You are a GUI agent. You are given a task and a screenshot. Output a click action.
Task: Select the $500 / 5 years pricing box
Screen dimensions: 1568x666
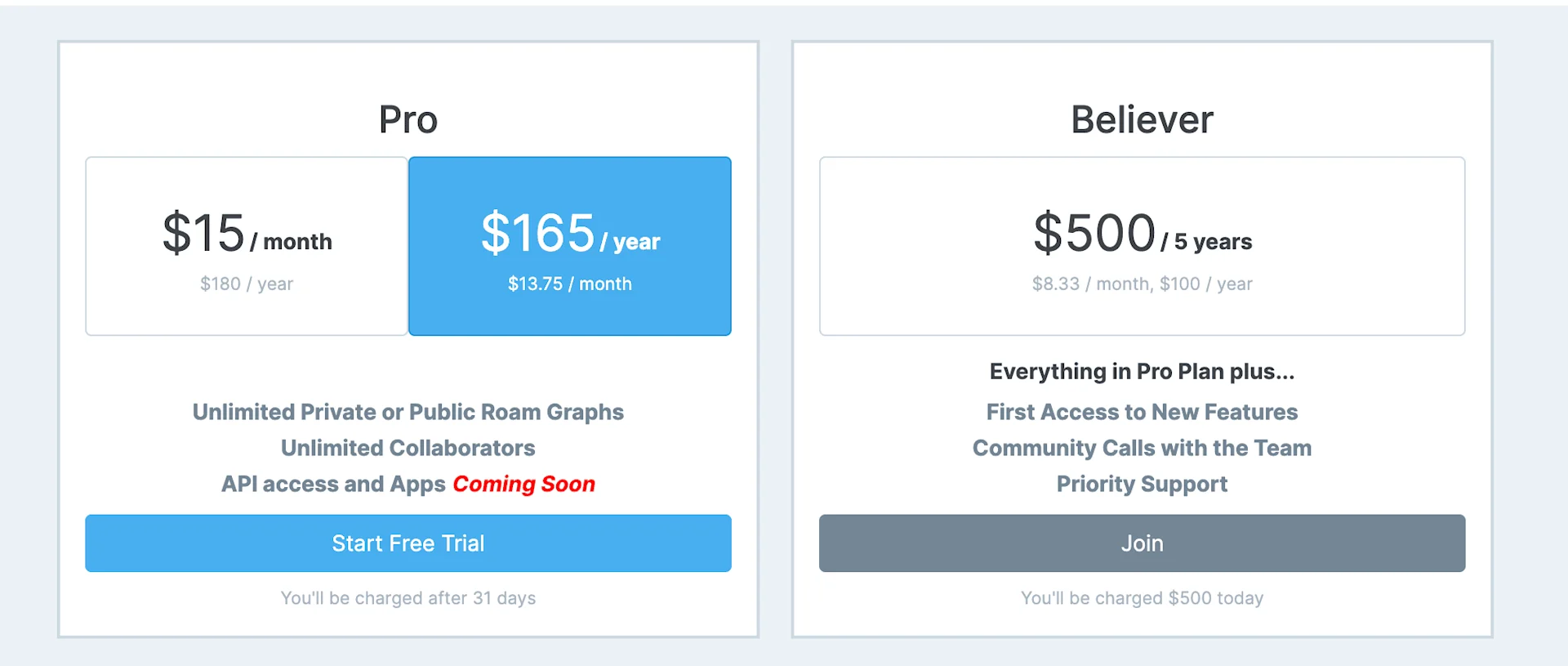click(x=1141, y=245)
